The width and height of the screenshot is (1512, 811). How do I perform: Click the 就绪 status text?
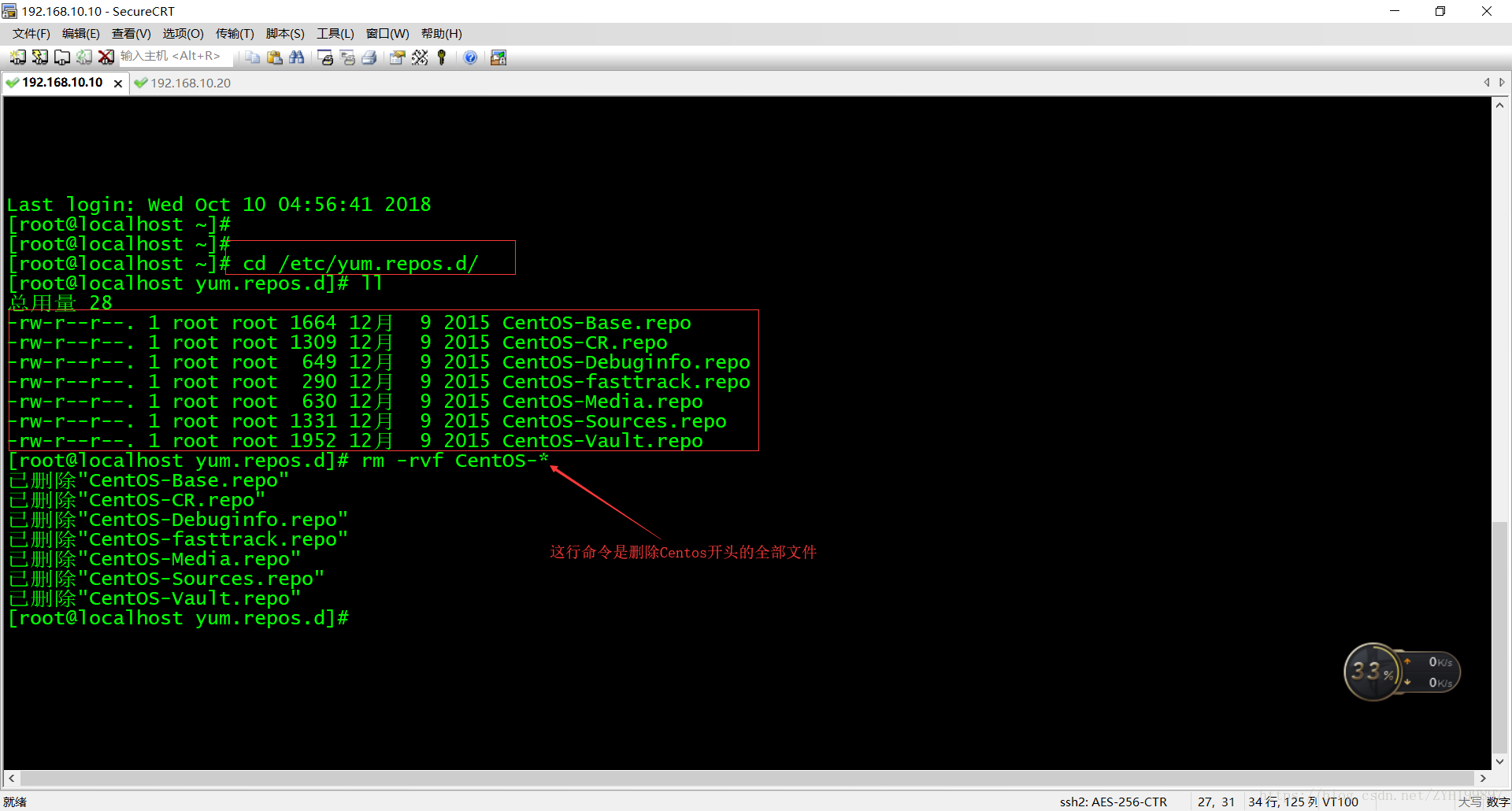pyautogui.click(x=15, y=802)
